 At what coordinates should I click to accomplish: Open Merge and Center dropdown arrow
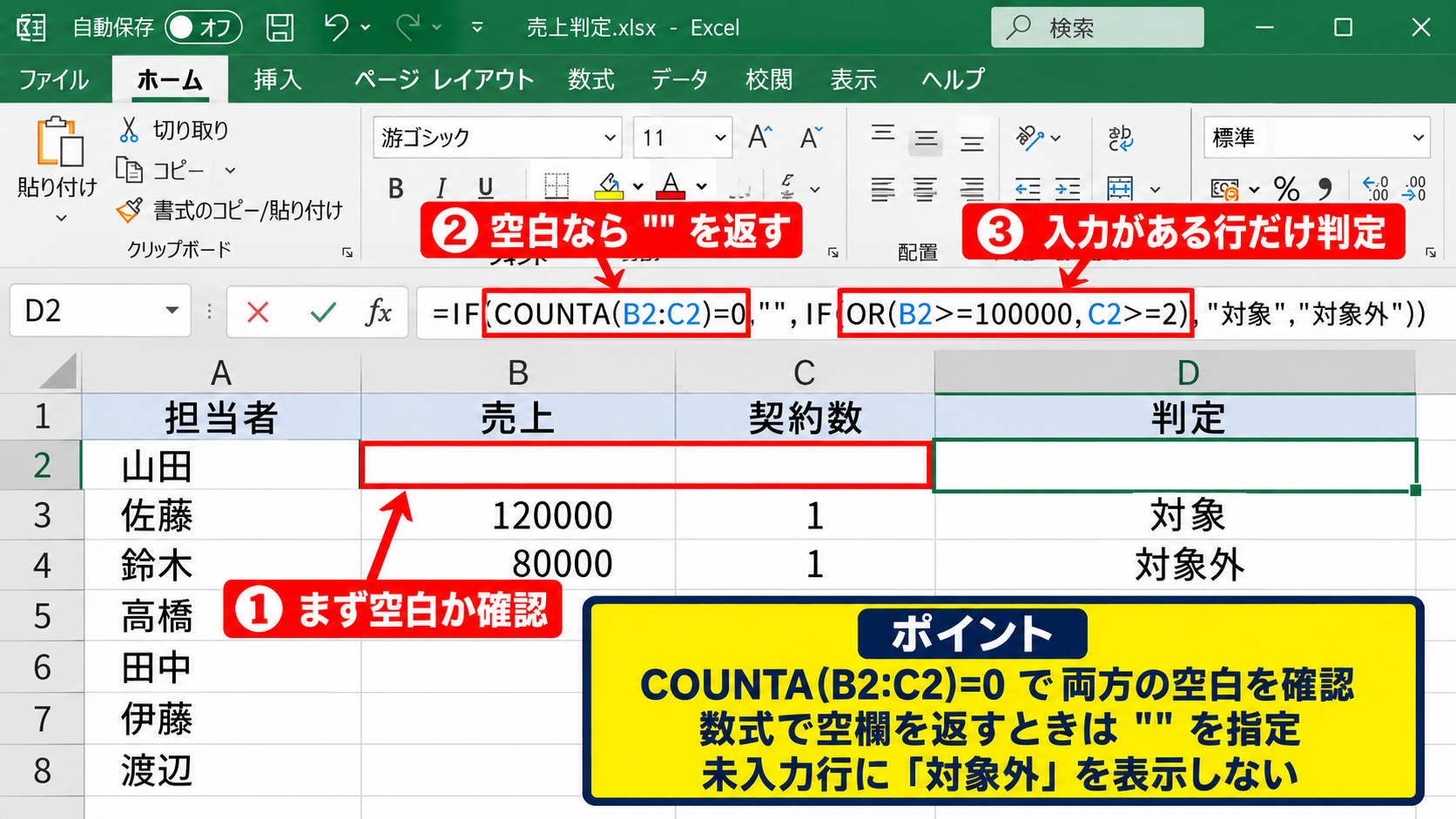1155,189
